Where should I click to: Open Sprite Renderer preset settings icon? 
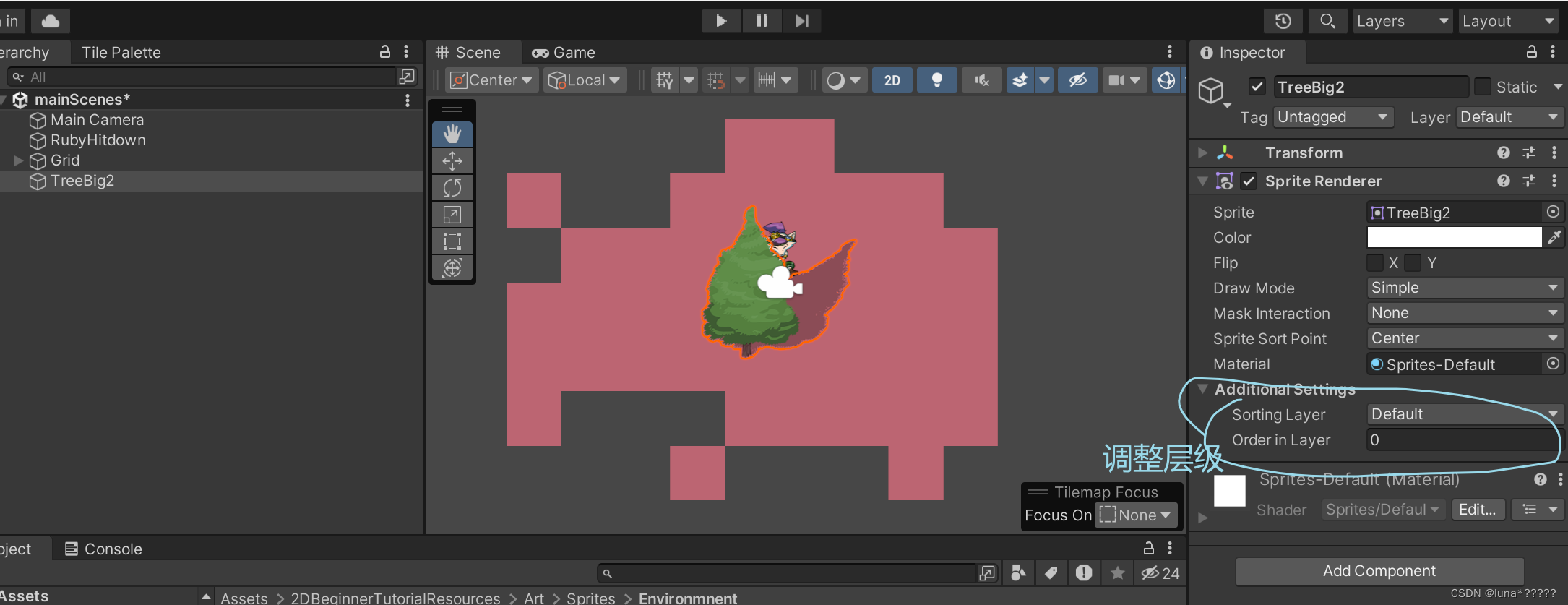[1529, 181]
